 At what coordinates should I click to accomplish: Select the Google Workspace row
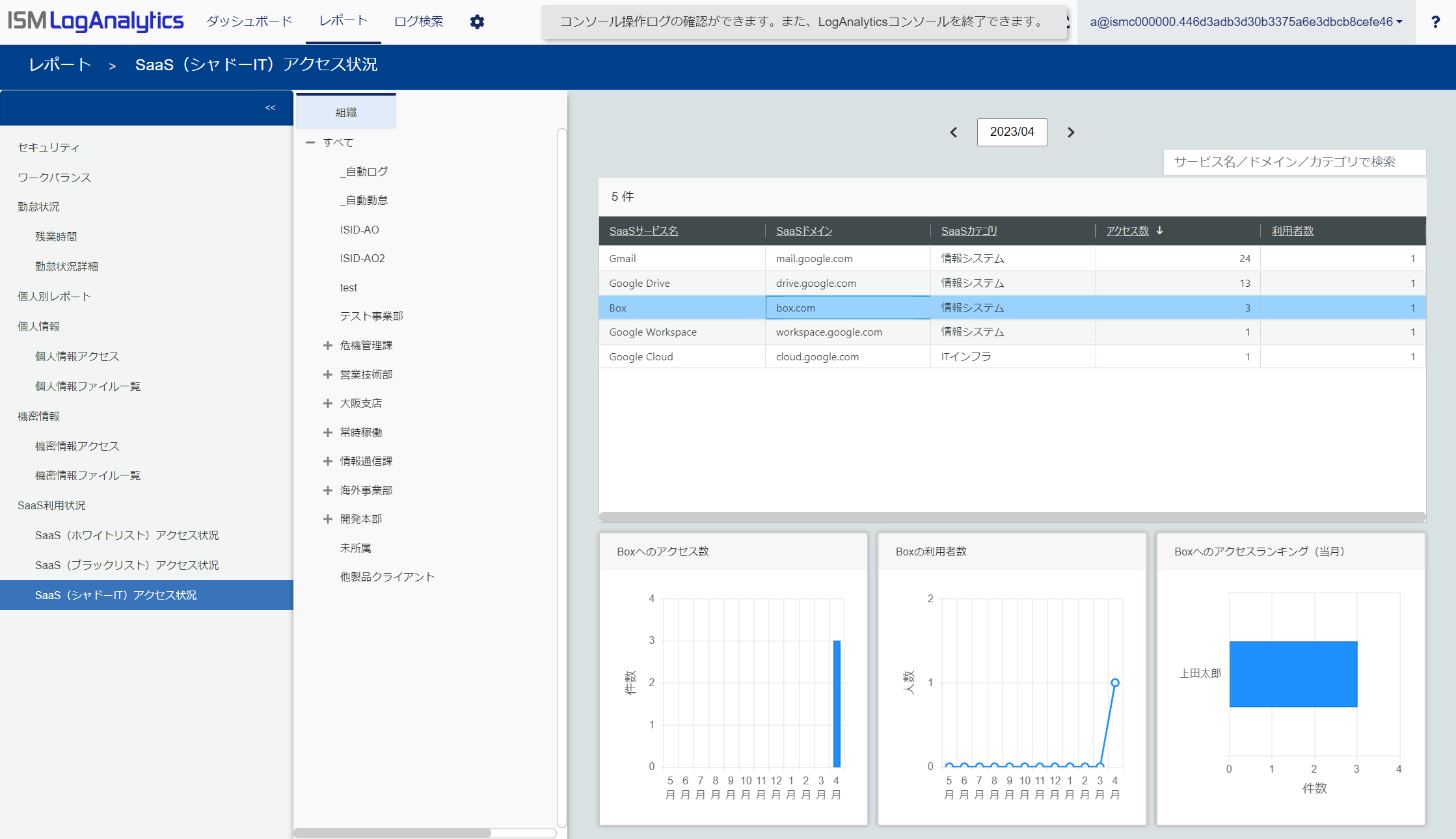(1012, 332)
